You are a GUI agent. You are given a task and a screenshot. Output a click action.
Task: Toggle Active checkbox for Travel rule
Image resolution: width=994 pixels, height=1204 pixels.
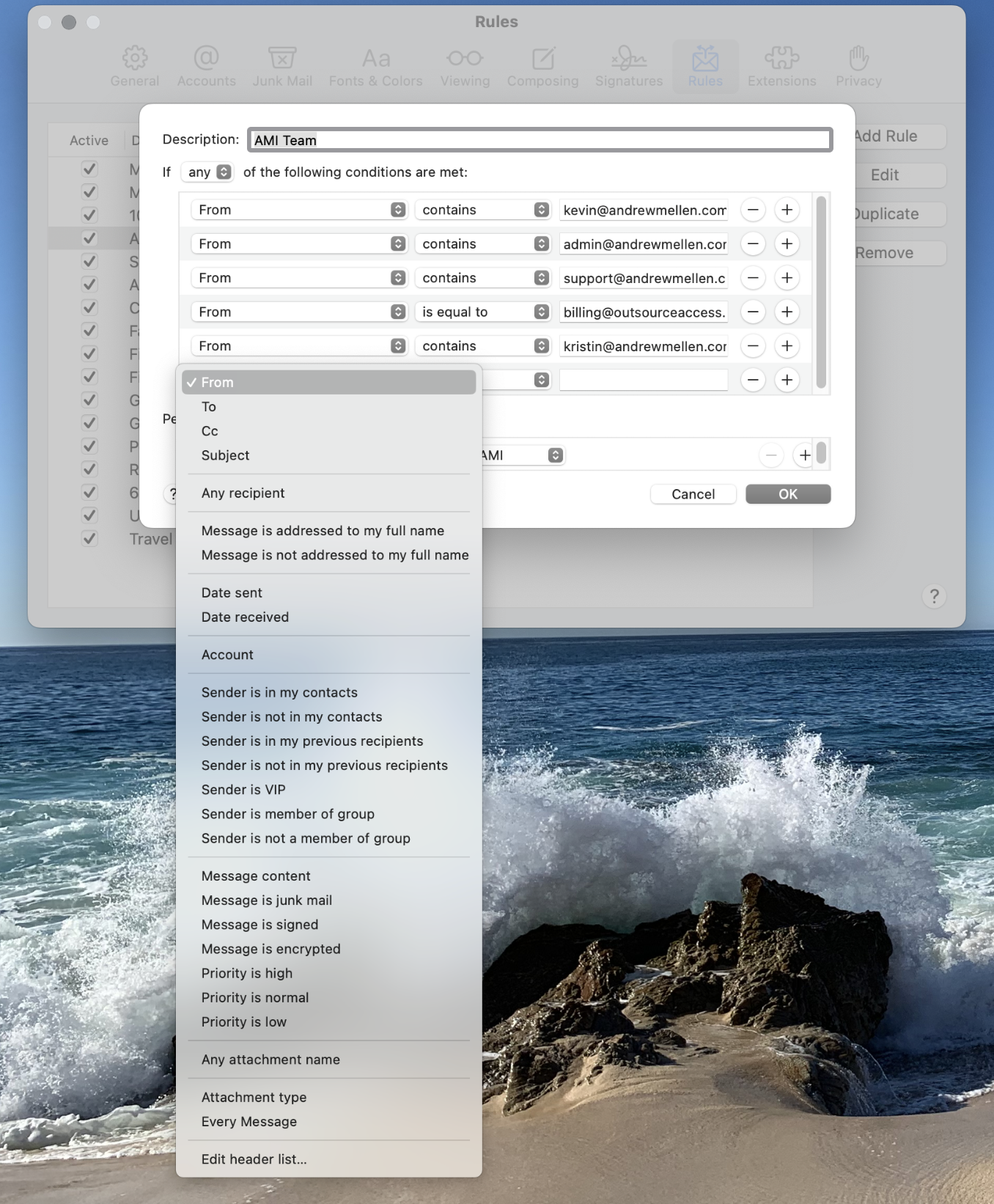point(89,538)
